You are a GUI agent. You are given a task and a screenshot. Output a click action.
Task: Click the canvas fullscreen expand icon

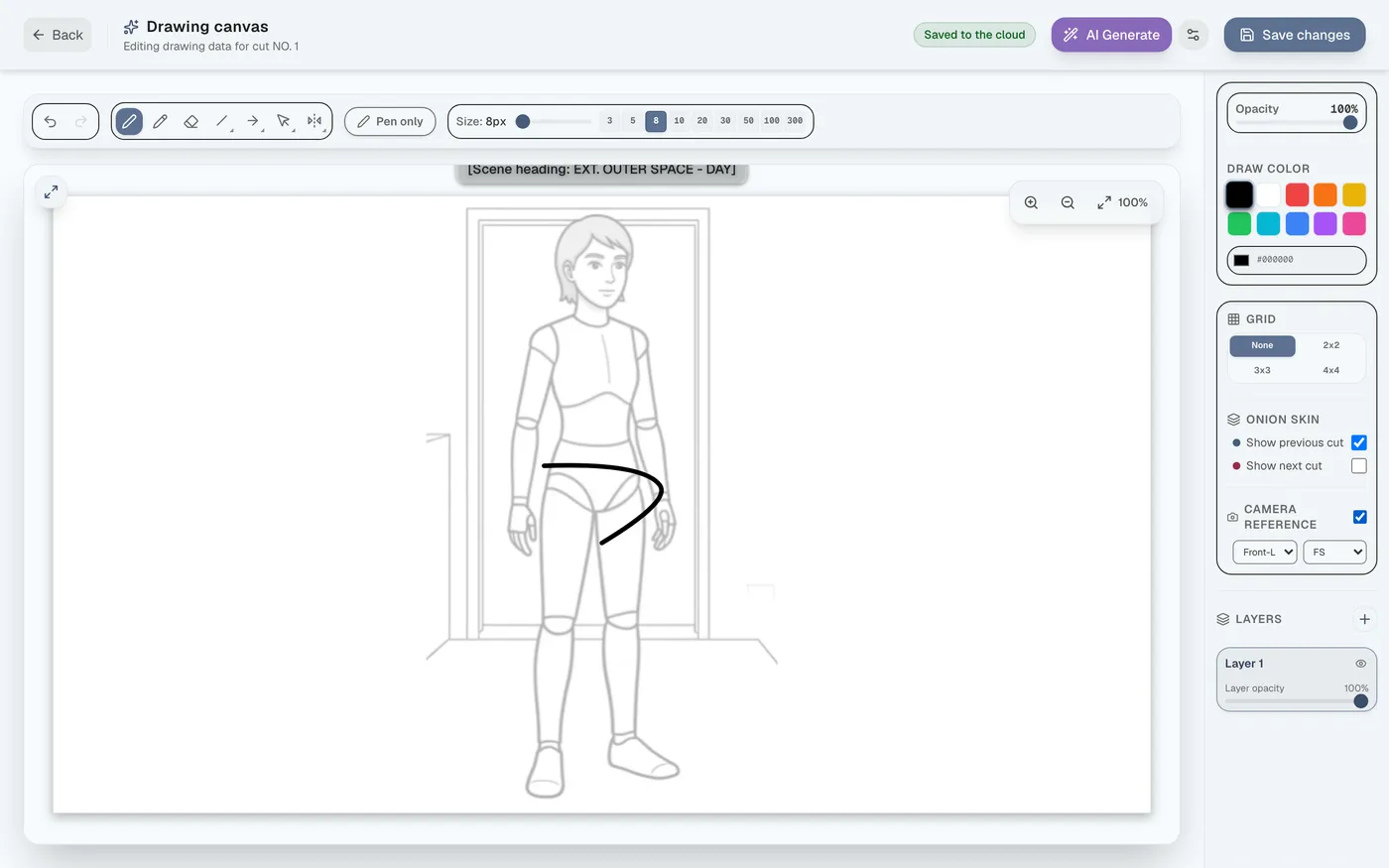click(51, 191)
